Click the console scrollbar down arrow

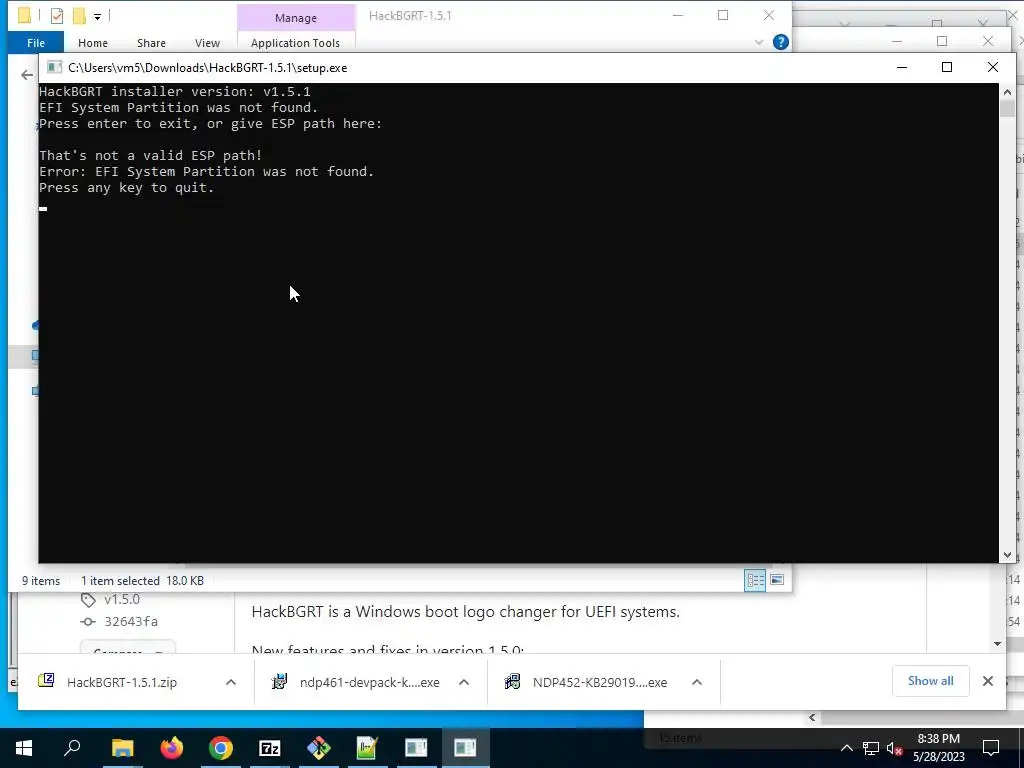coord(1007,555)
